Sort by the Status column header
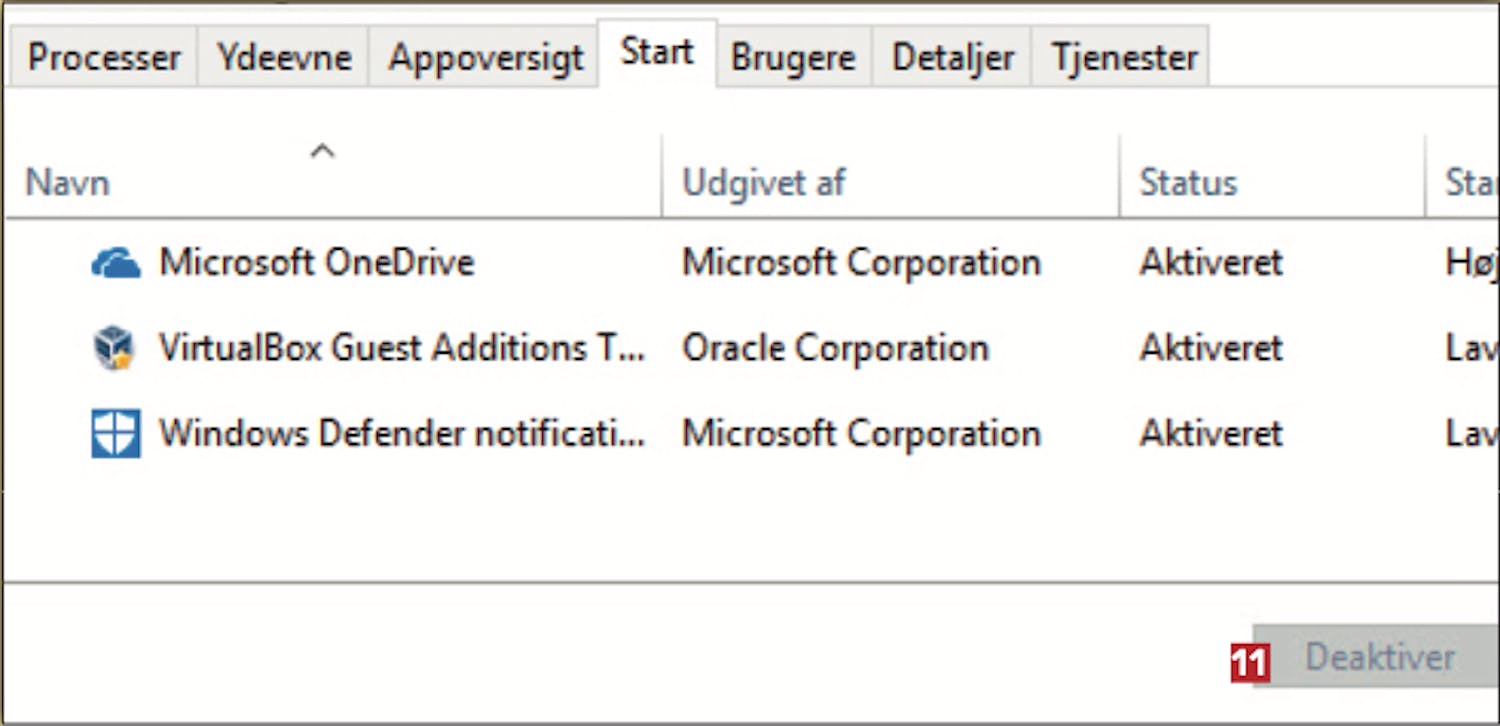1500x726 pixels. tap(1188, 183)
